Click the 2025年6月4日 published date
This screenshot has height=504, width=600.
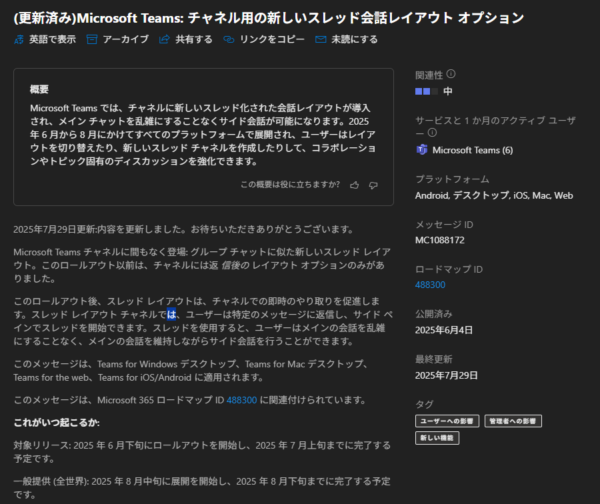(444, 330)
